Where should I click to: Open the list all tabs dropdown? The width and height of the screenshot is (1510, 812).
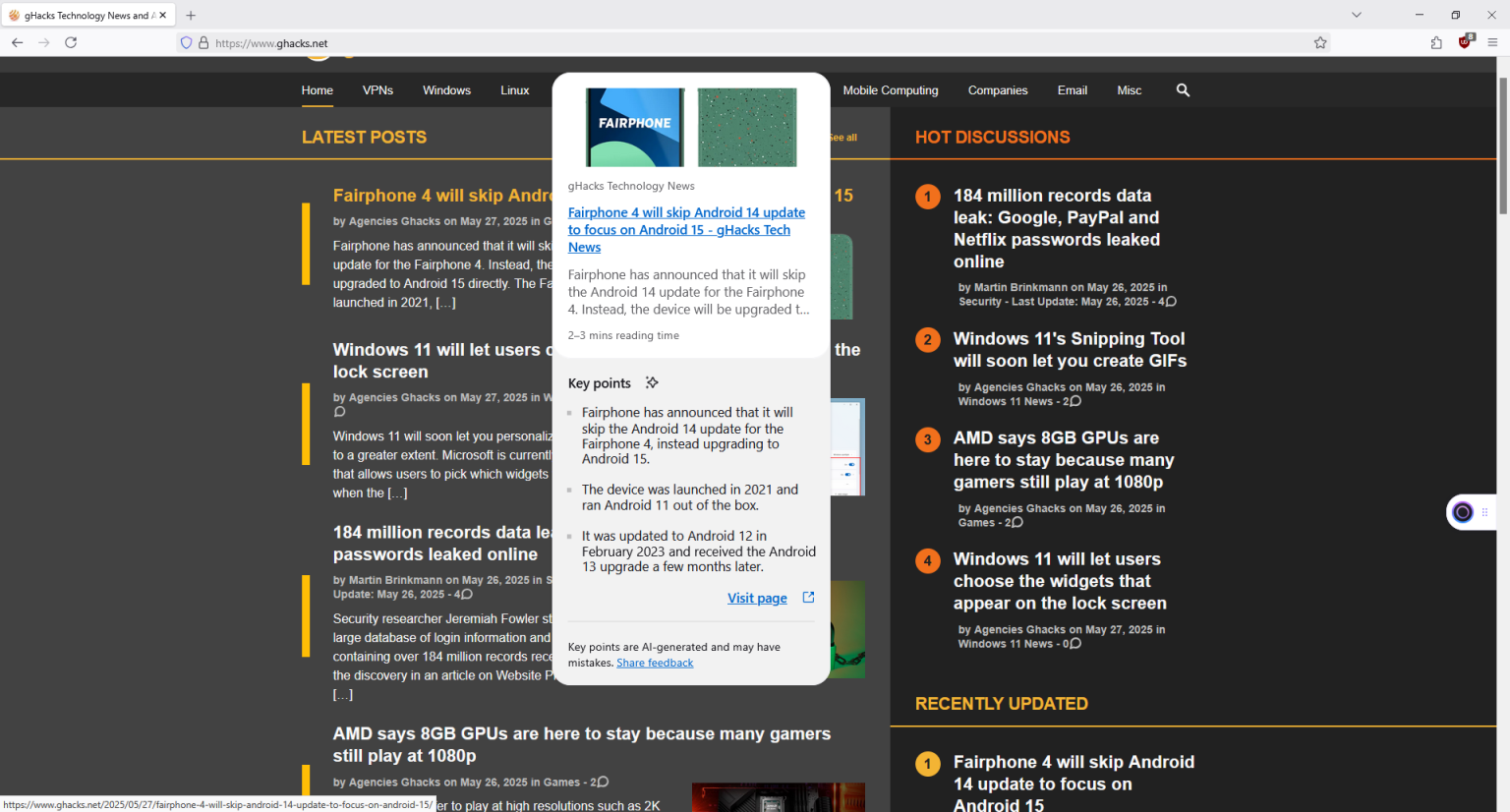[x=1357, y=14]
